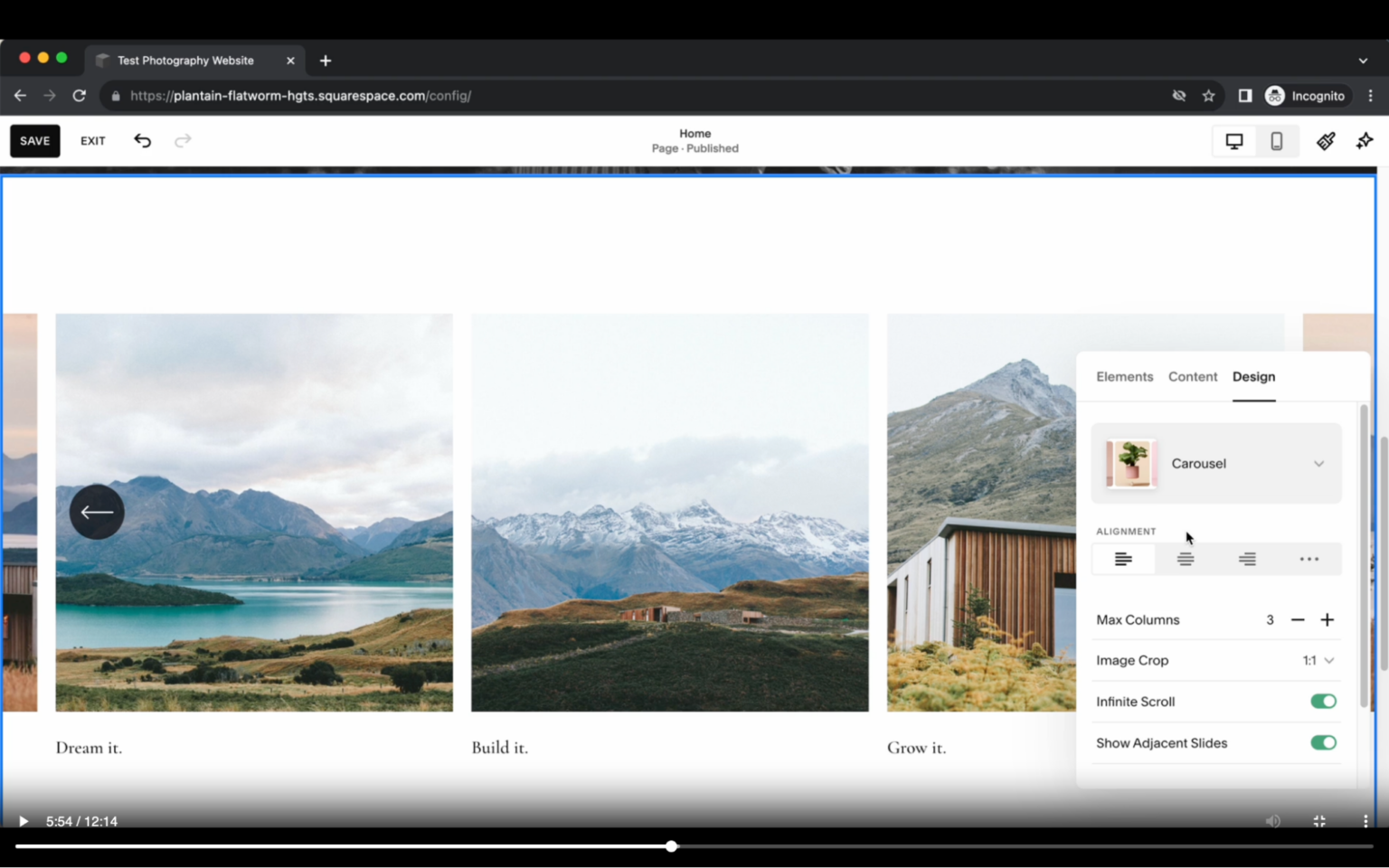Select right alignment option

1247,559
